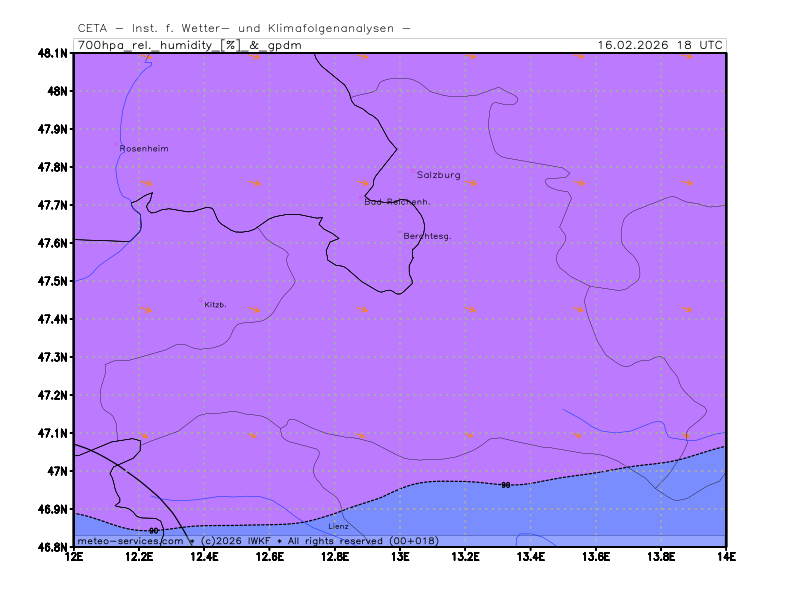Click the 80 contour label near 12.2E
The width and height of the screenshot is (800, 600).
pos(153,530)
